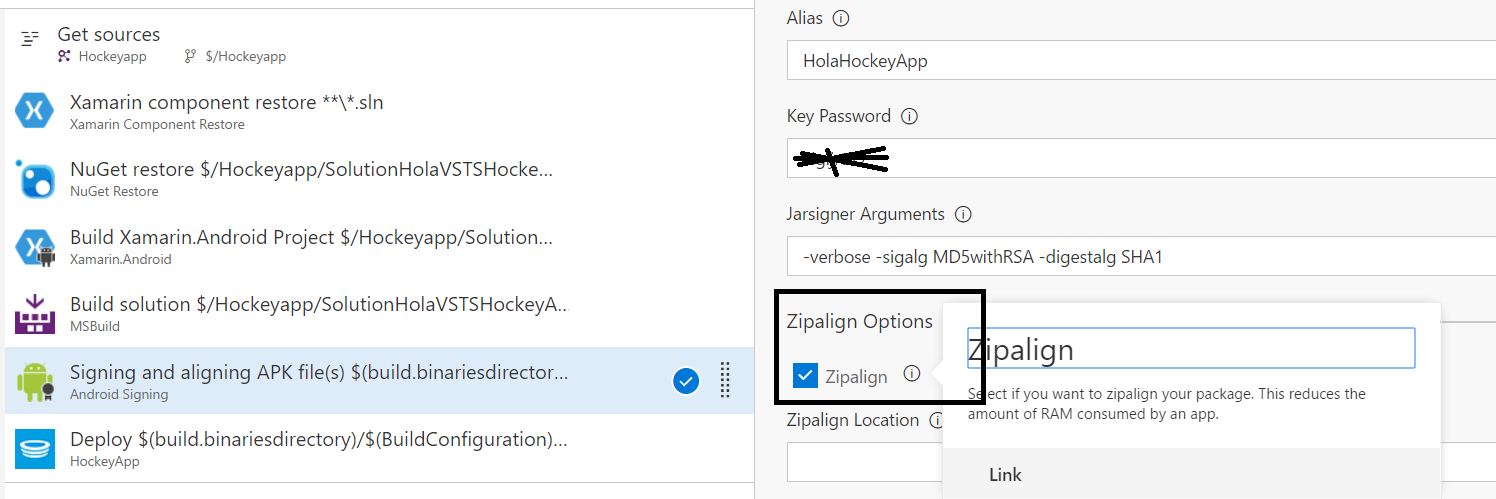
Task: Click the Xamarin component restore icon
Action: point(35,110)
